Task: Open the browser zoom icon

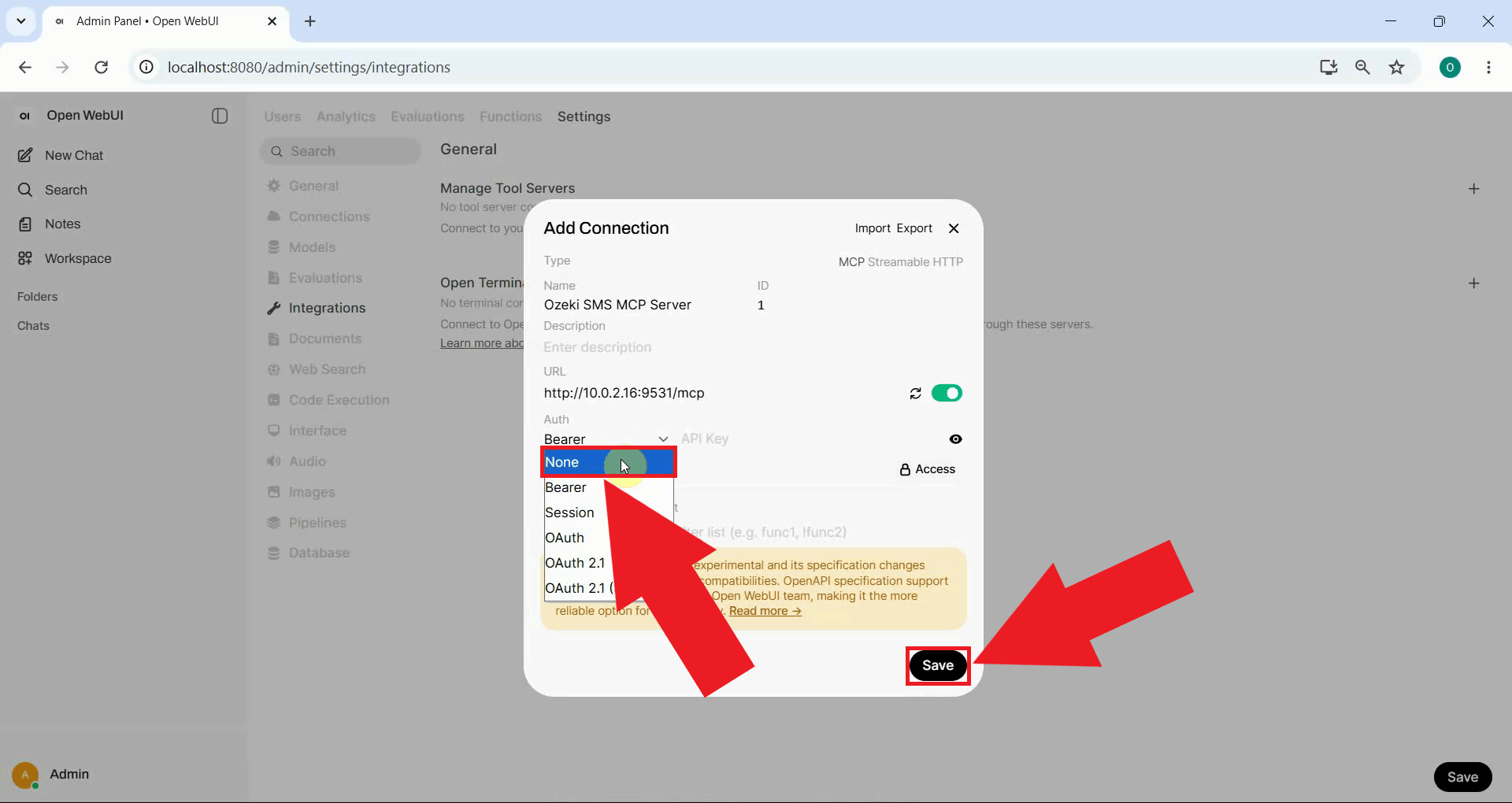Action: coord(1362,67)
